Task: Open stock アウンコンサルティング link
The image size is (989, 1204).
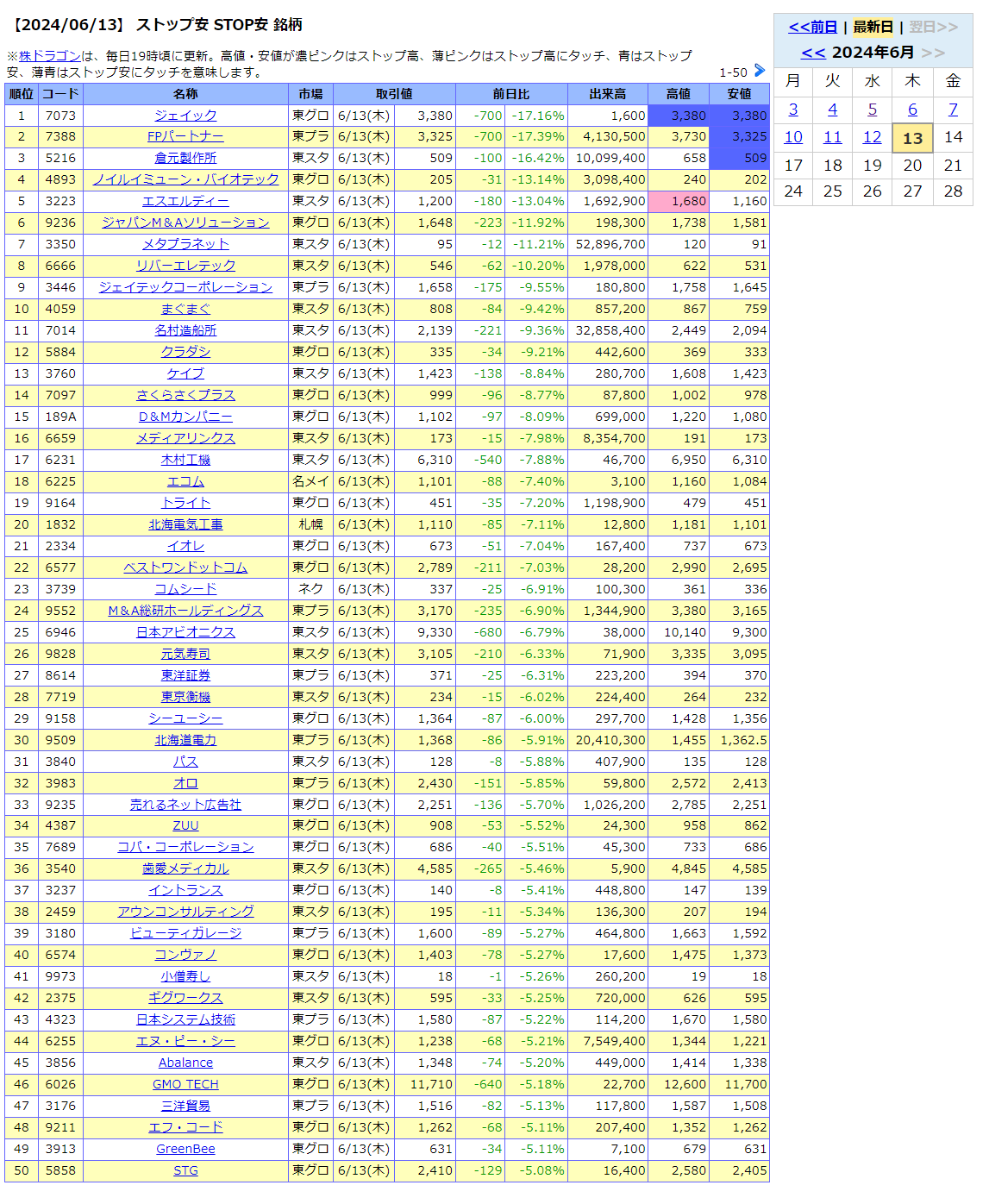Action: tap(185, 912)
